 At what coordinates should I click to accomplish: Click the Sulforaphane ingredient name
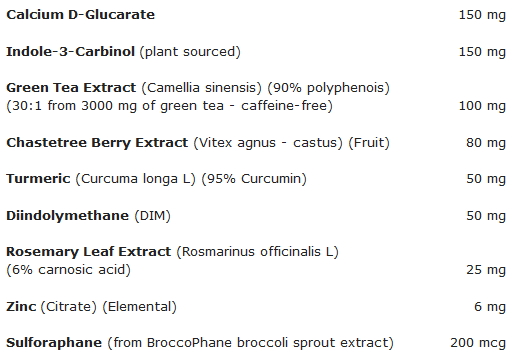(54, 343)
